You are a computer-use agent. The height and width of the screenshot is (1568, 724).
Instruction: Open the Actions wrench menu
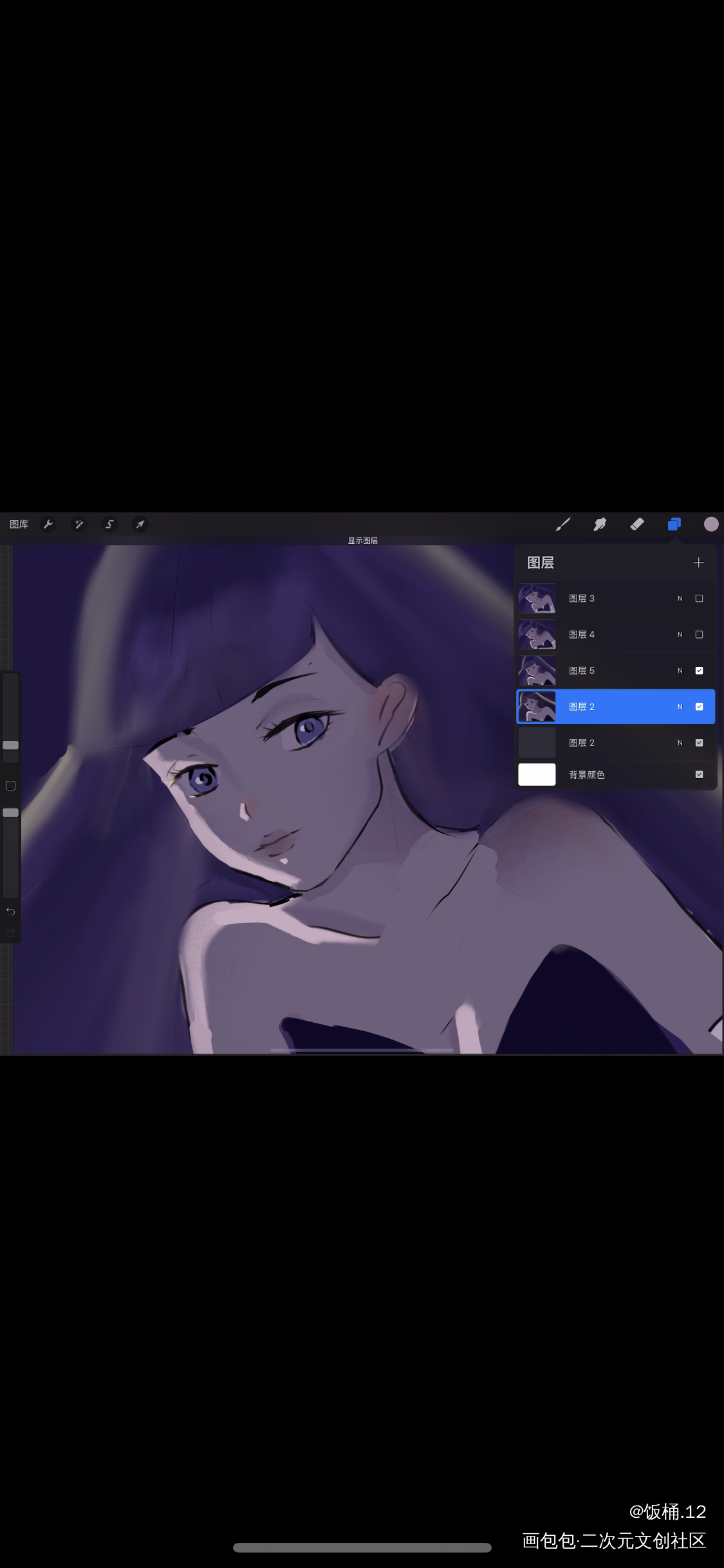pyautogui.click(x=48, y=525)
